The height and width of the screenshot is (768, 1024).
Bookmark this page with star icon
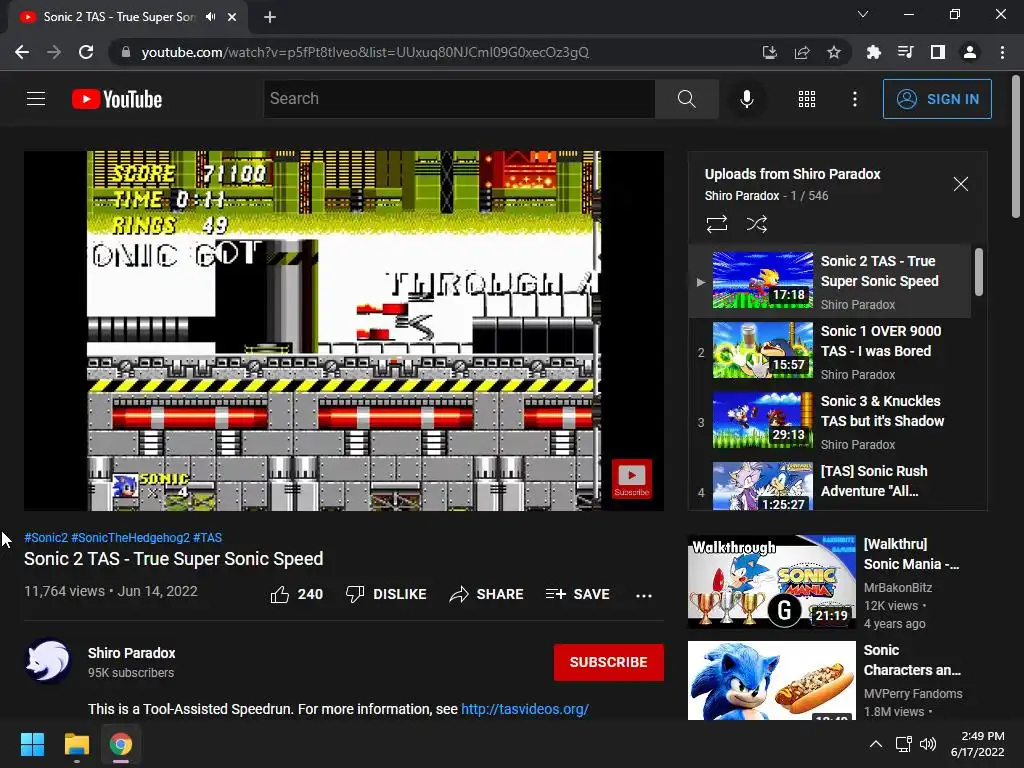click(834, 52)
